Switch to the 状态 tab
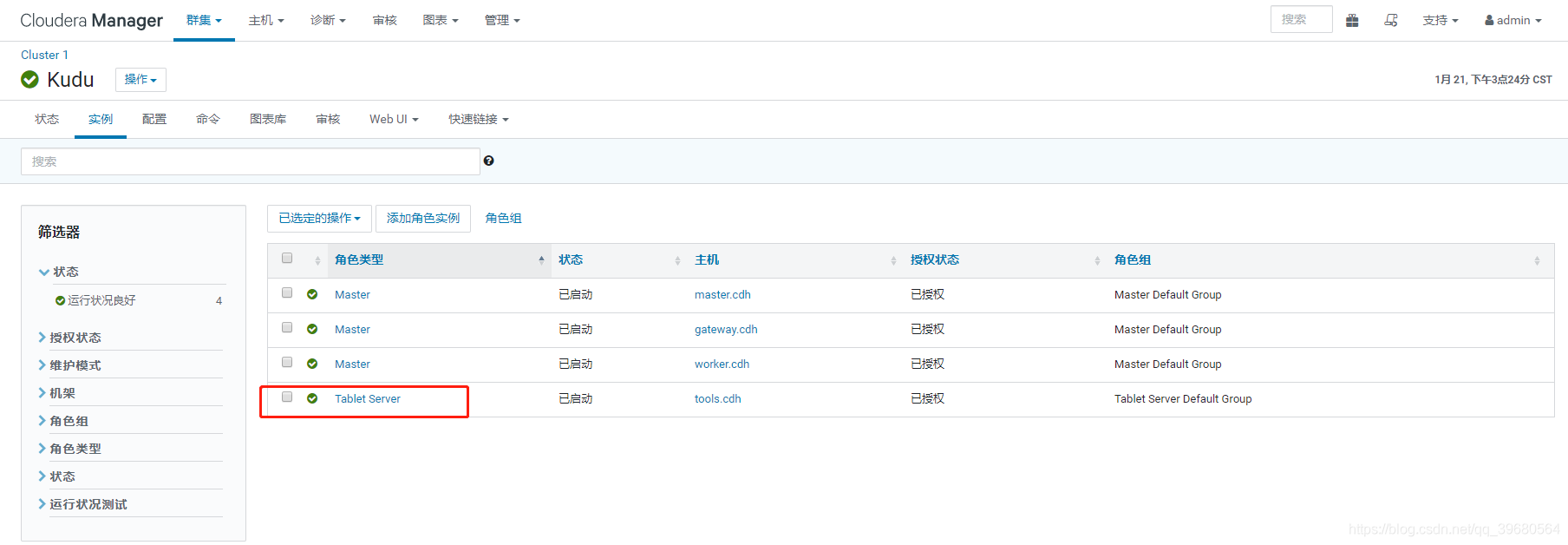 [x=47, y=120]
